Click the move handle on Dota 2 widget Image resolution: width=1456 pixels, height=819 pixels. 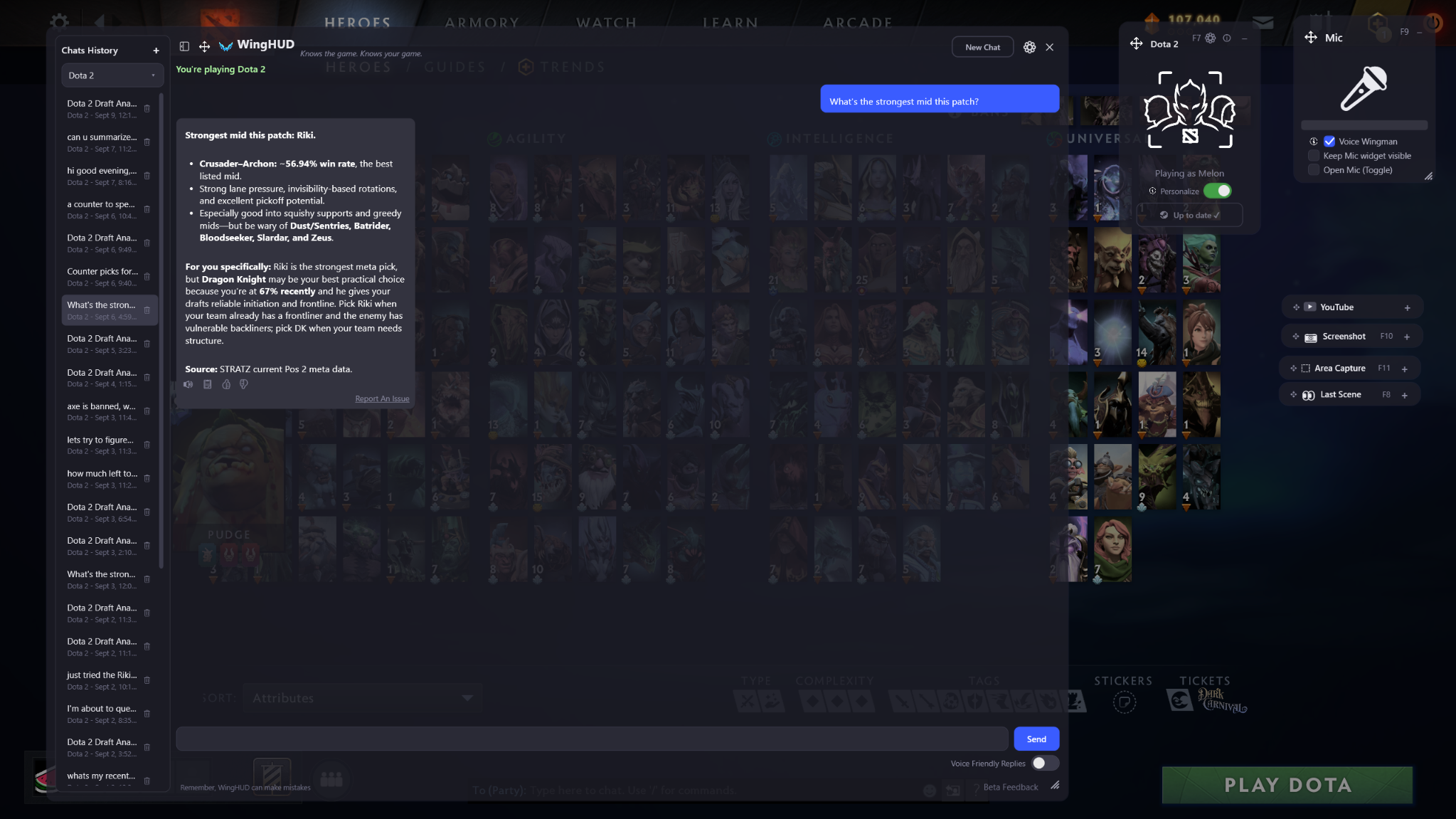pos(1136,43)
